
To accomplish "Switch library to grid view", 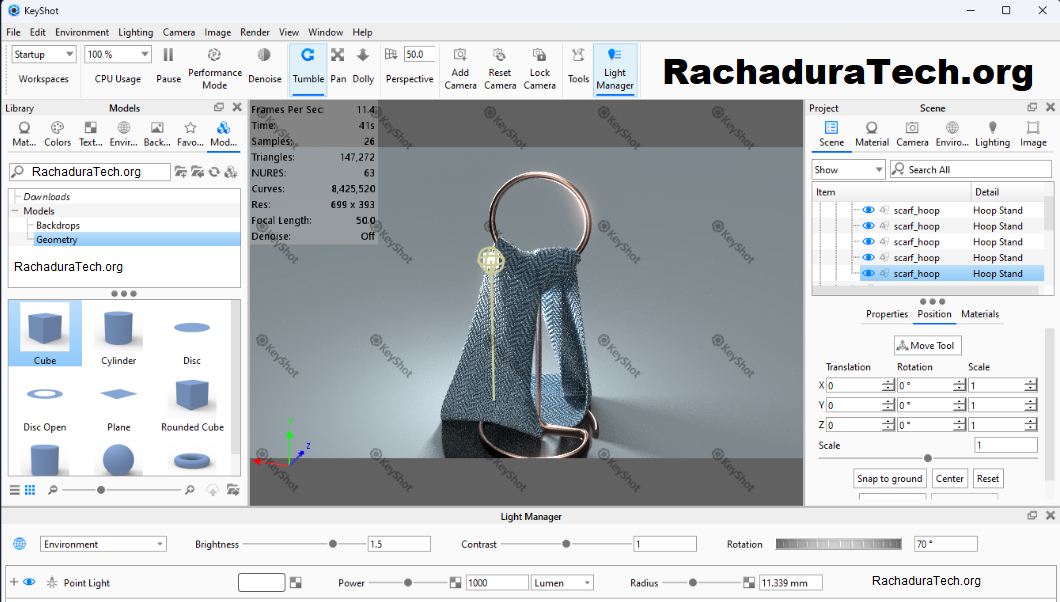I will [30, 490].
